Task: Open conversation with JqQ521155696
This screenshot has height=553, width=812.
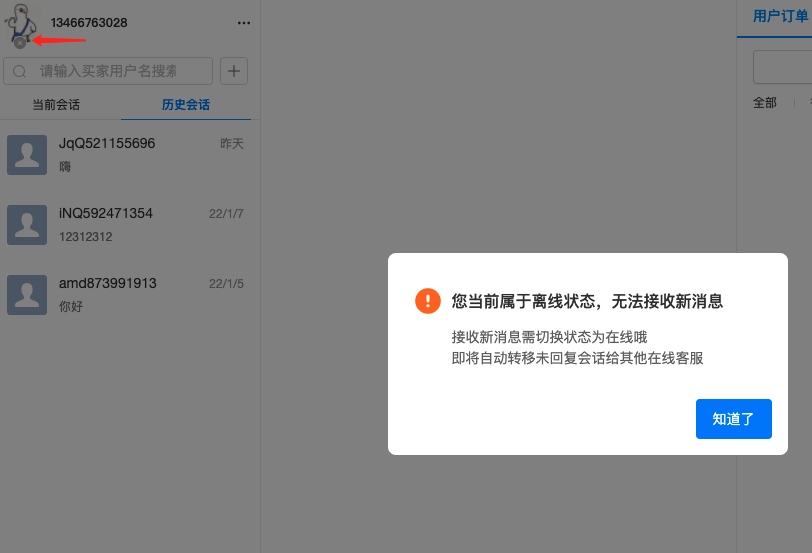Action: click(150, 155)
